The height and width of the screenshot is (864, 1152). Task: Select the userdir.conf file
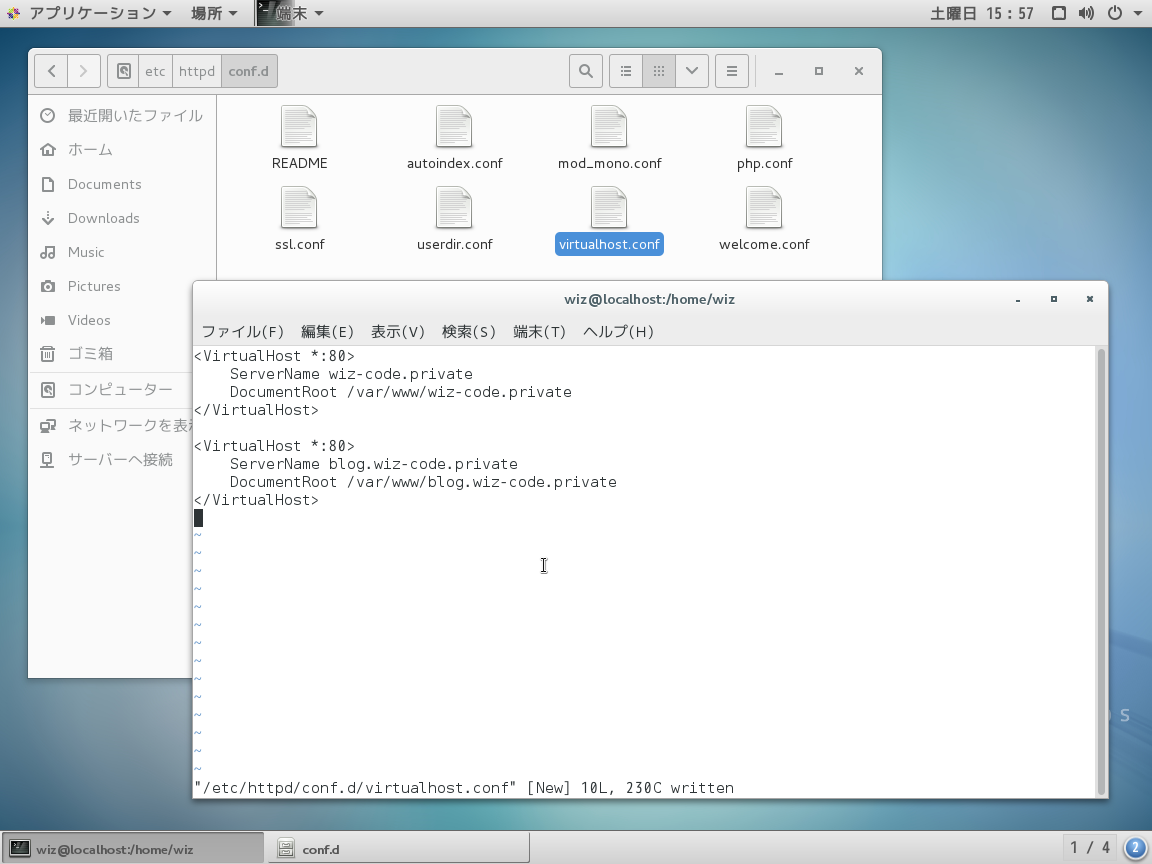454,220
